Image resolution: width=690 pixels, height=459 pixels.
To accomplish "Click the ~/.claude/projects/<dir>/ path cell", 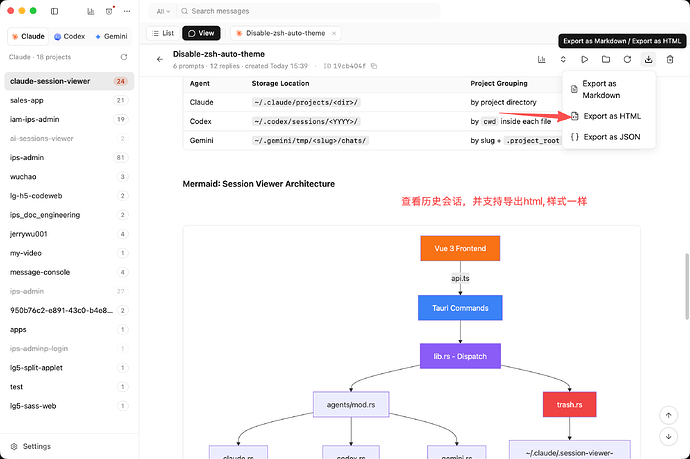I will [x=306, y=103].
